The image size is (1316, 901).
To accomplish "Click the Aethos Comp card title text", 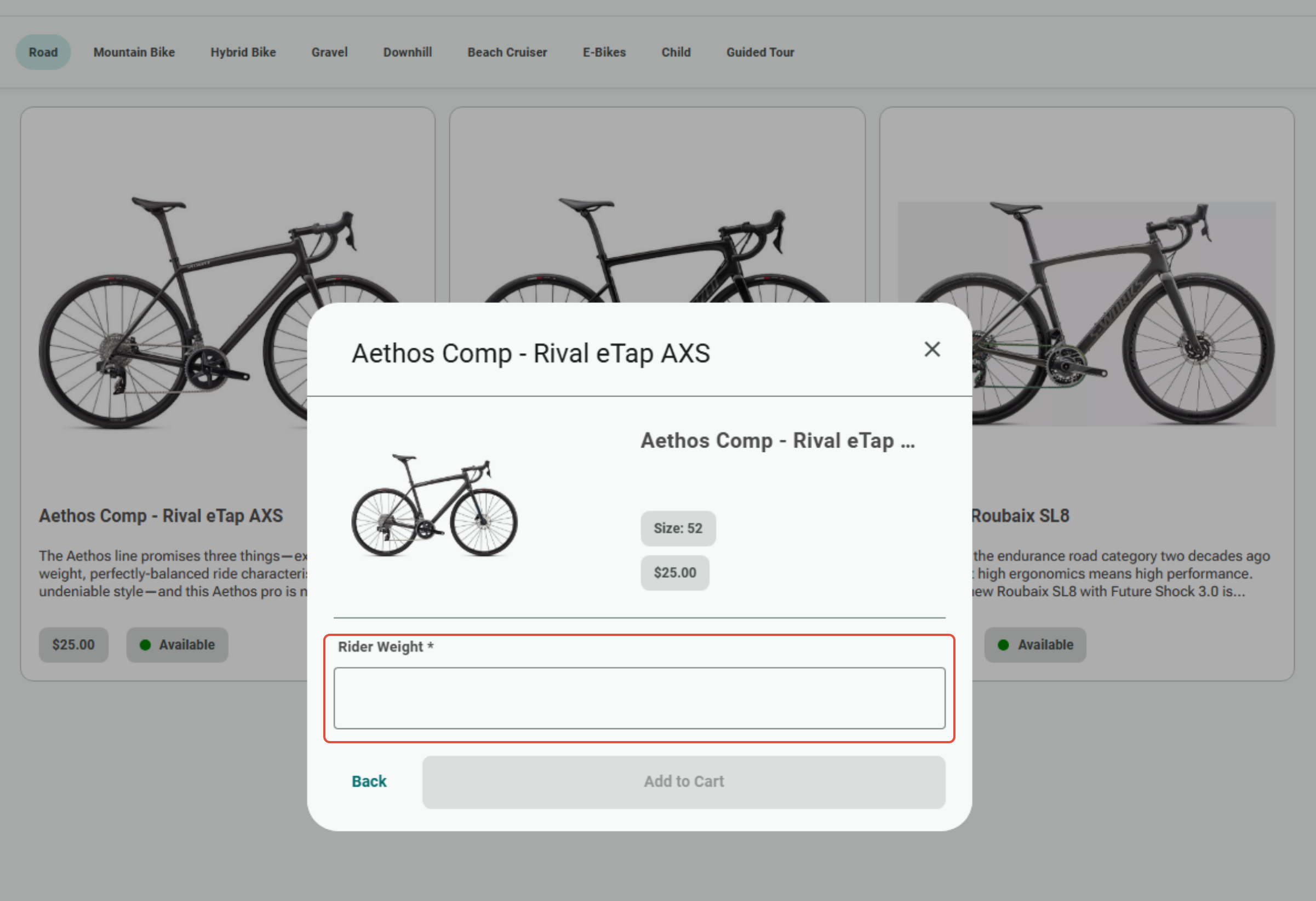I will click(161, 515).
